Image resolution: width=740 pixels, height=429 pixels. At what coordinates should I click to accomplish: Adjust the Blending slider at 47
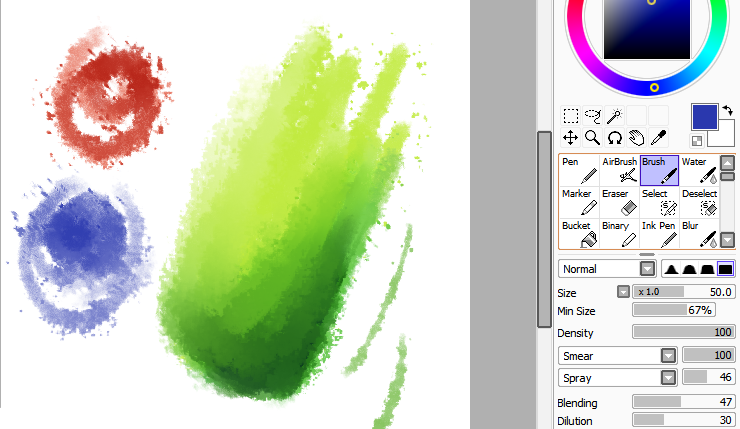pos(684,402)
